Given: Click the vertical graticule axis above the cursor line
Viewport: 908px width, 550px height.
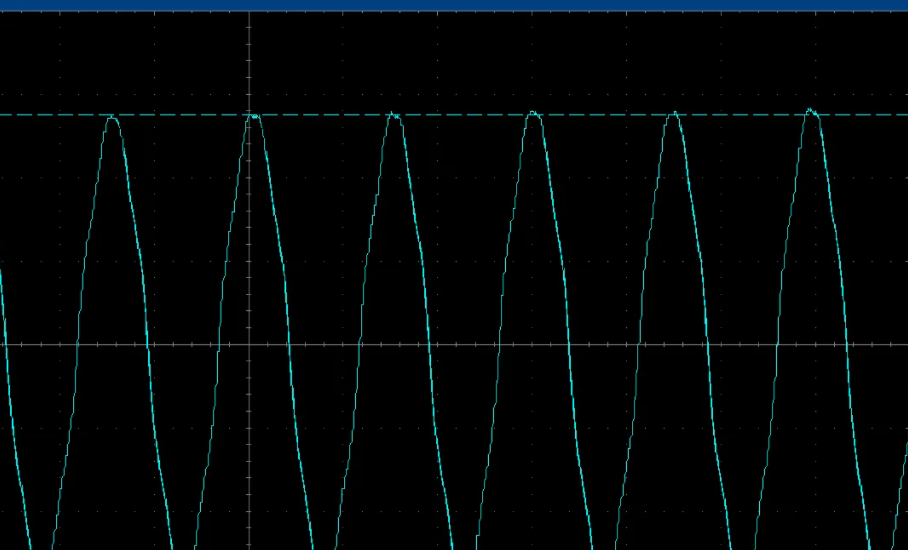Looking at the screenshot, I should [x=249, y=60].
